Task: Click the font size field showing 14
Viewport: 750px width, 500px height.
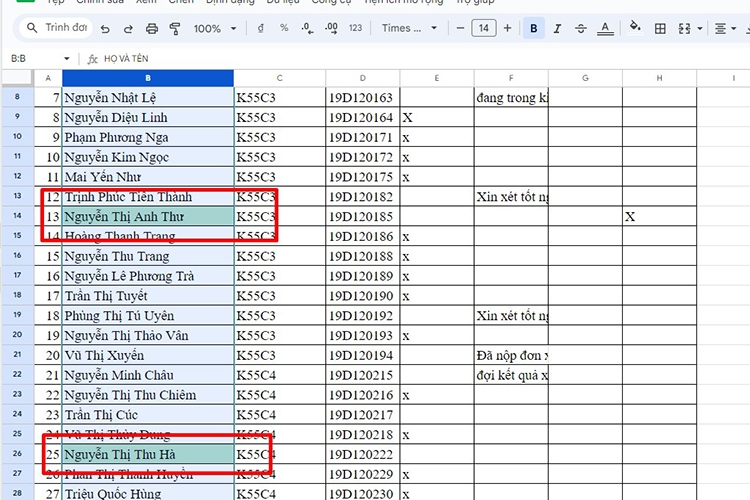Action: pos(484,28)
